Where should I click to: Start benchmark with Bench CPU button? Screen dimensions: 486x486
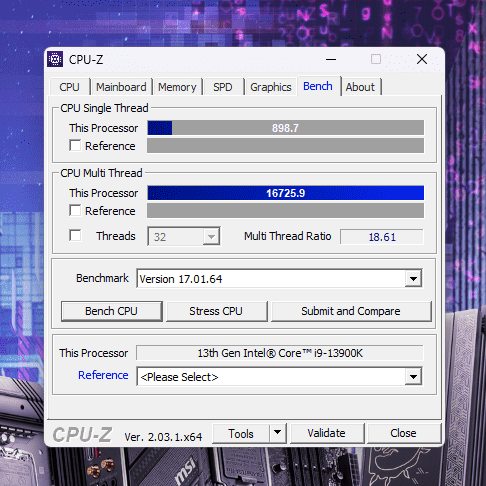tap(112, 311)
